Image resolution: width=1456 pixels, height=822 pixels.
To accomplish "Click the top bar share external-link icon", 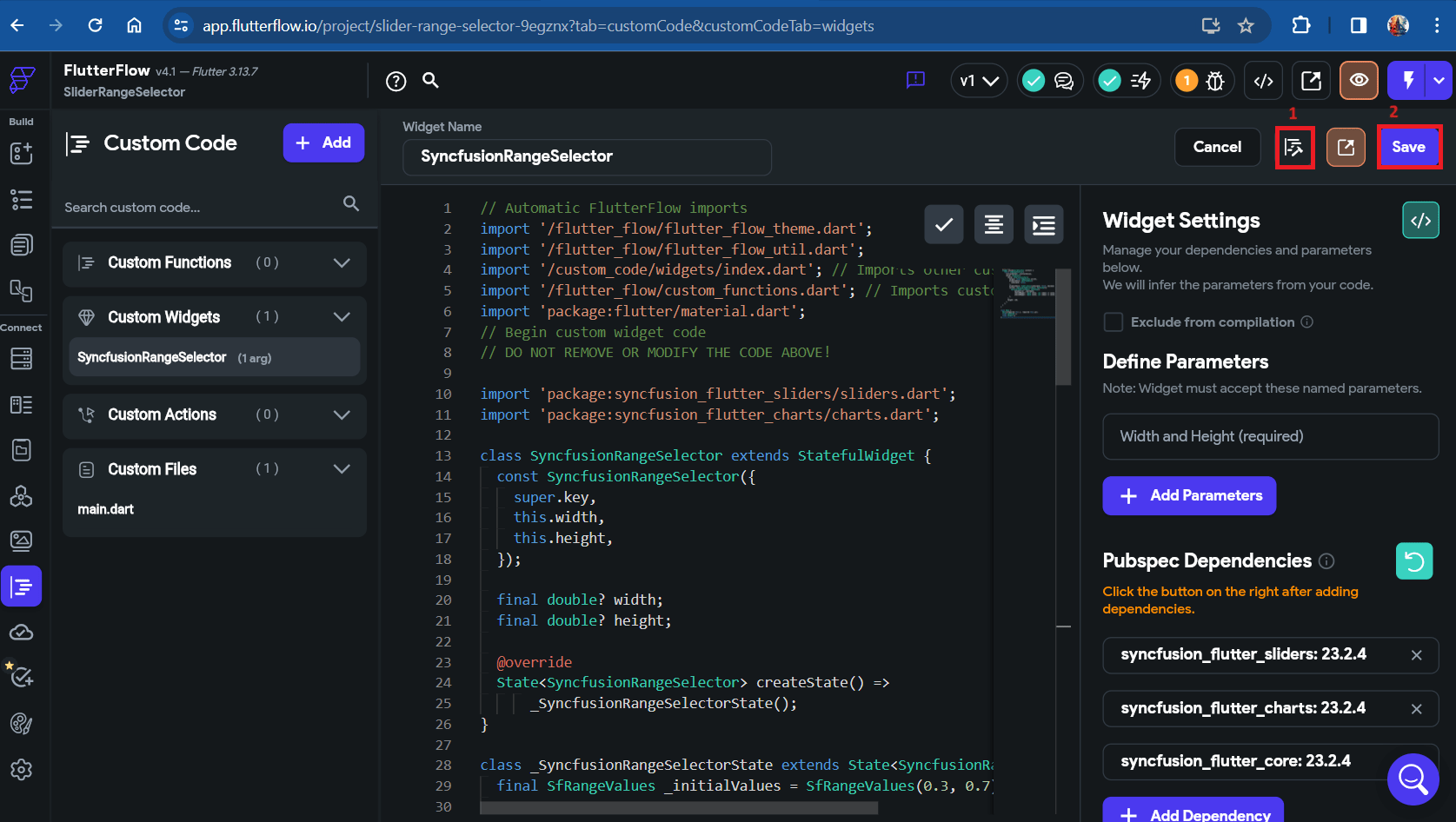I will click(x=1311, y=81).
